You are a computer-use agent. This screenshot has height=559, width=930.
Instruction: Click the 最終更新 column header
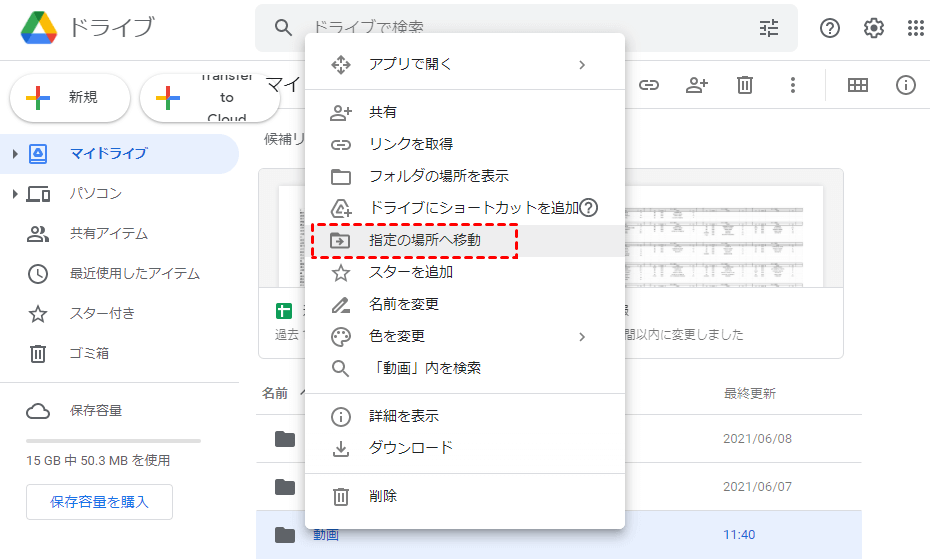click(x=750, y=393)
